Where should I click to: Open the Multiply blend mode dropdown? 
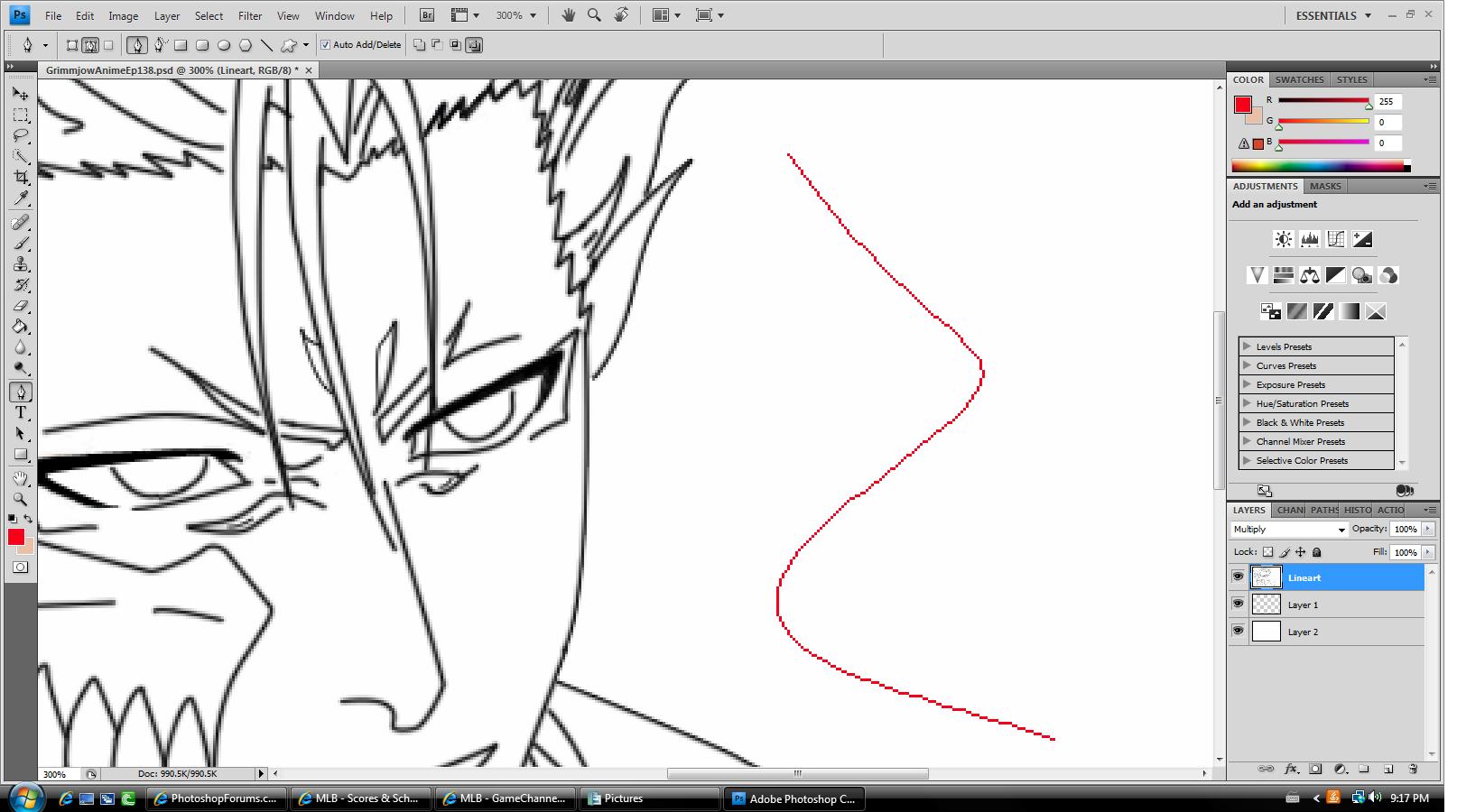[1289, 530]
